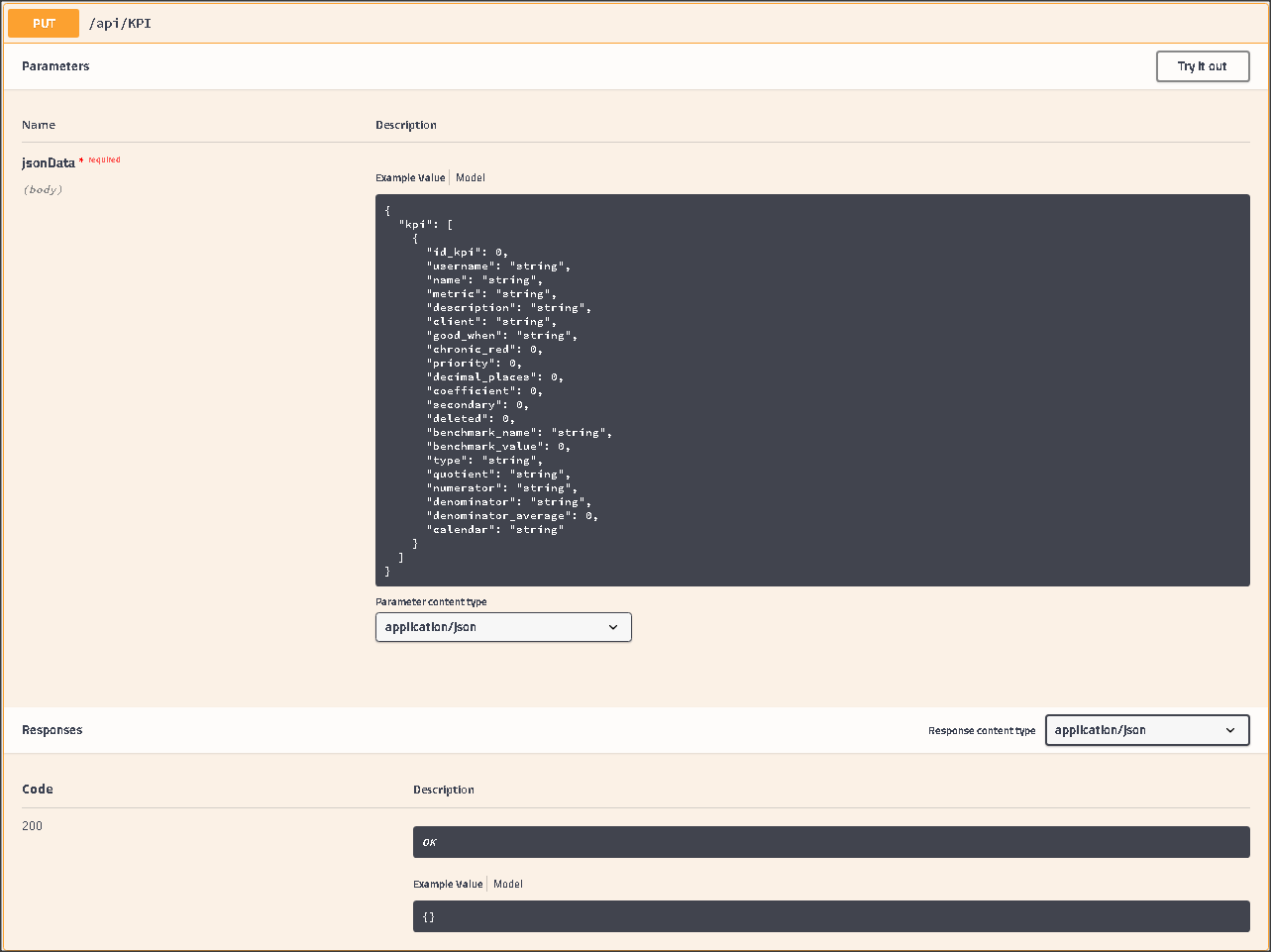Click the Responses section header
This screenshot has width=1271, height=952.
(x=52, y=730)
